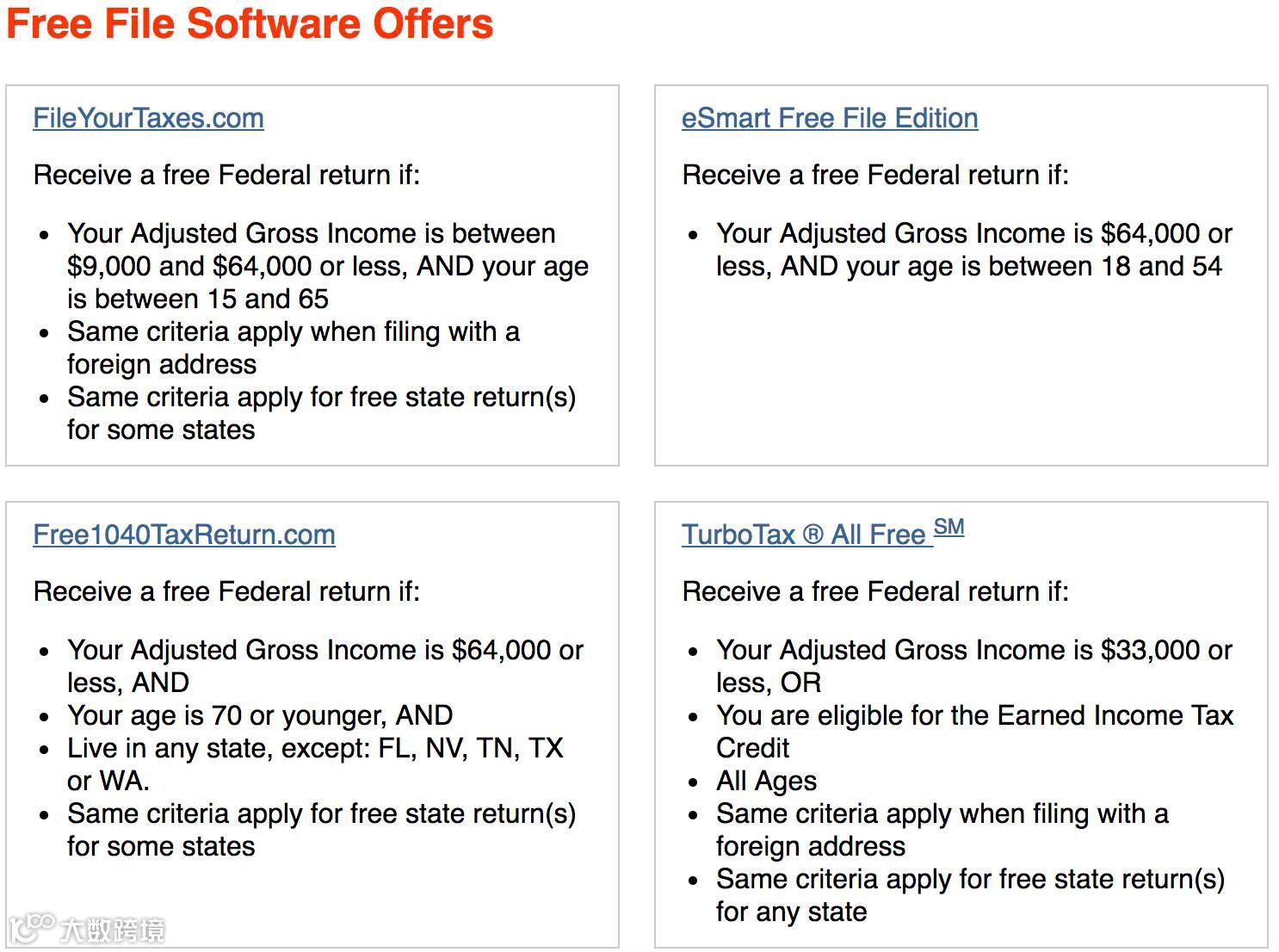Click the Federal return intro under Free1040TaxReturn.com

coord(226,591)
